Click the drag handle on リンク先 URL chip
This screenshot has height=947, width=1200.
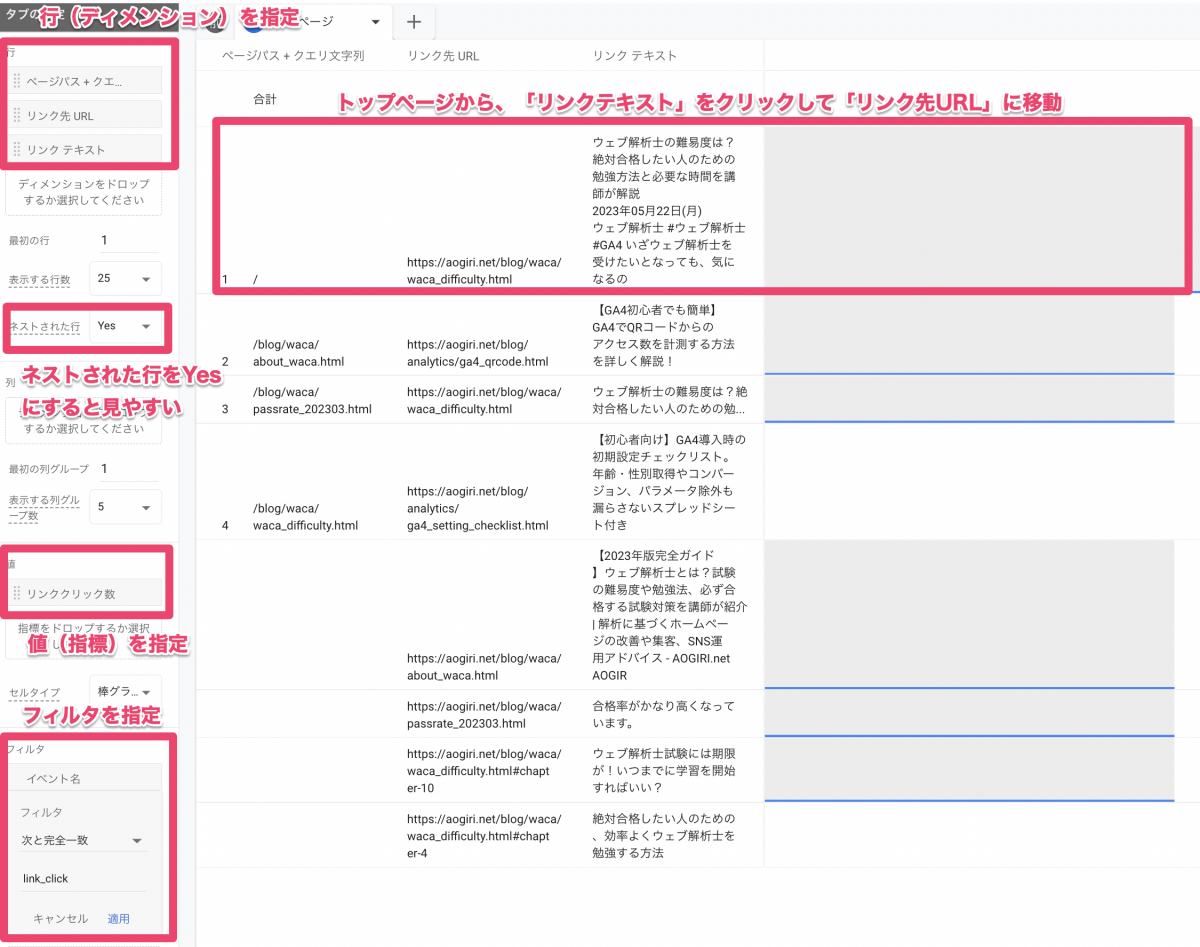(17, 116)
